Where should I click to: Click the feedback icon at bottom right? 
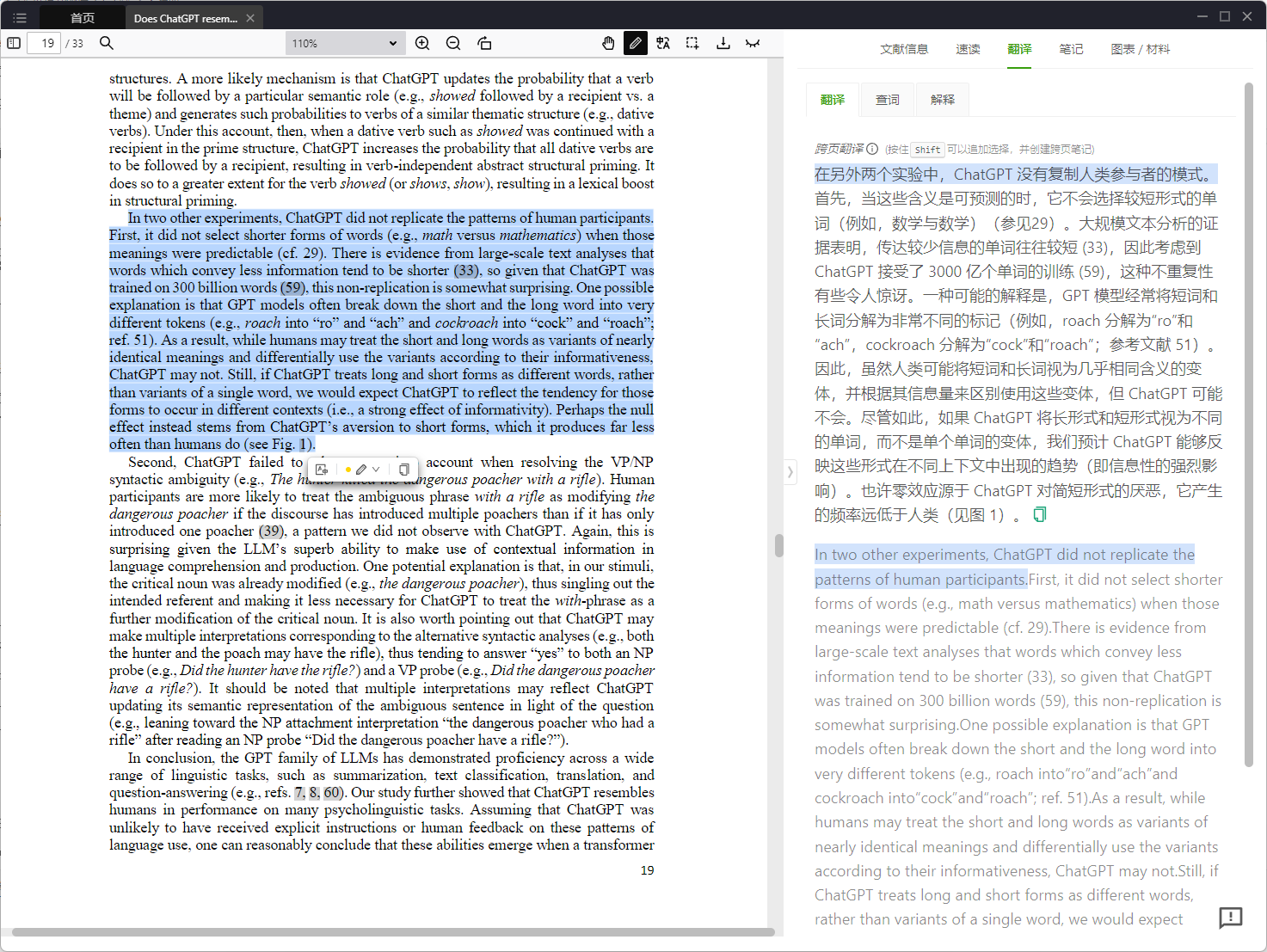tap(1231, 918)
